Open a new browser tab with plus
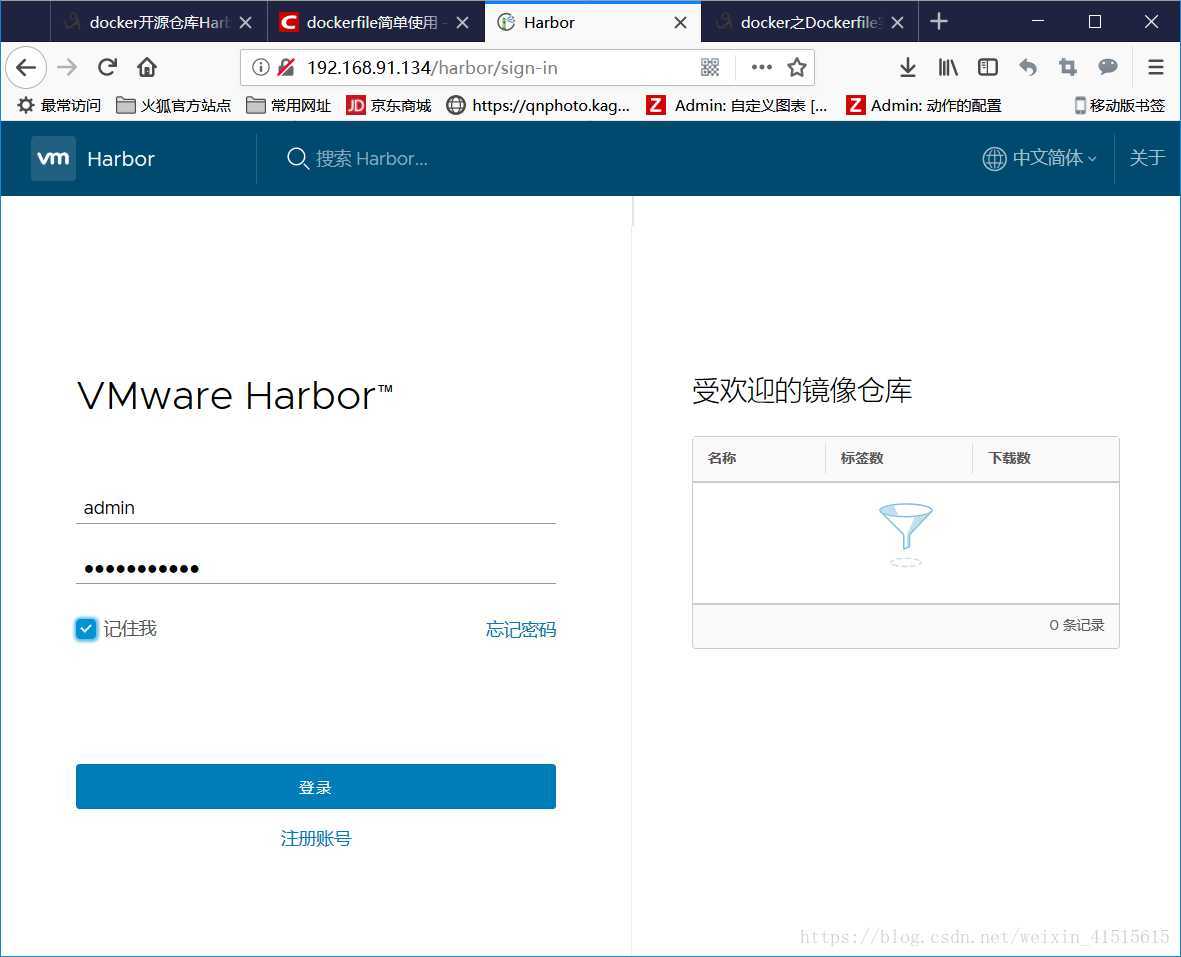This screenshot has width=1181, height=957. tap(938, 22)
